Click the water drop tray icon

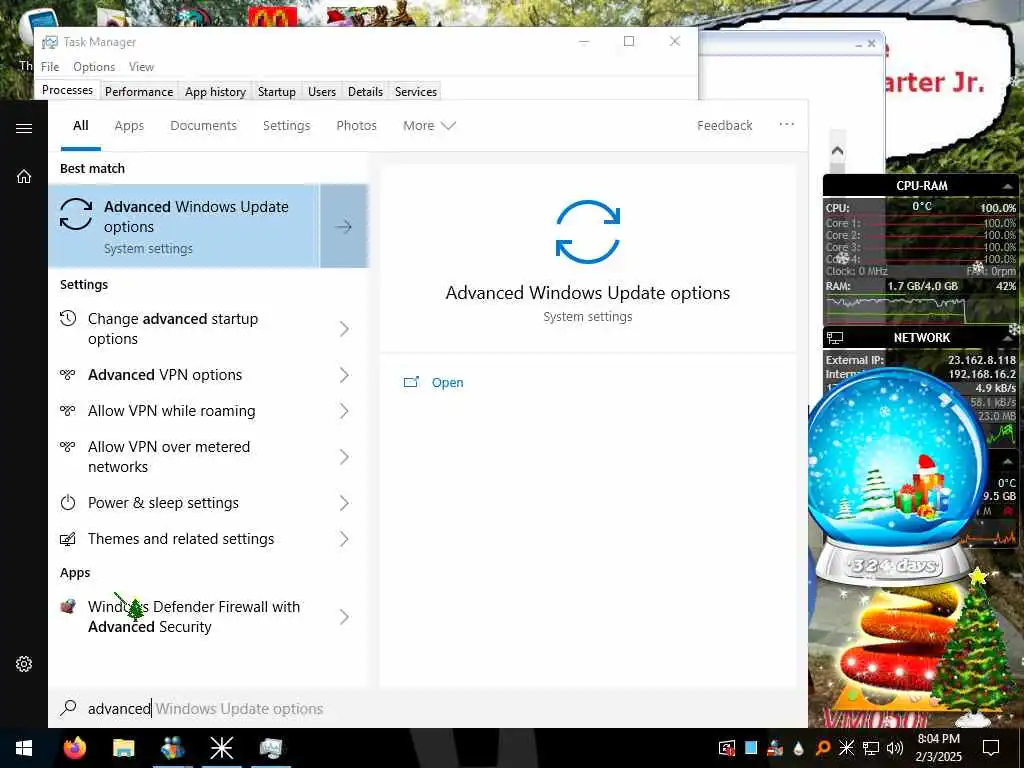pyautogui.click(x=799, y=748)
